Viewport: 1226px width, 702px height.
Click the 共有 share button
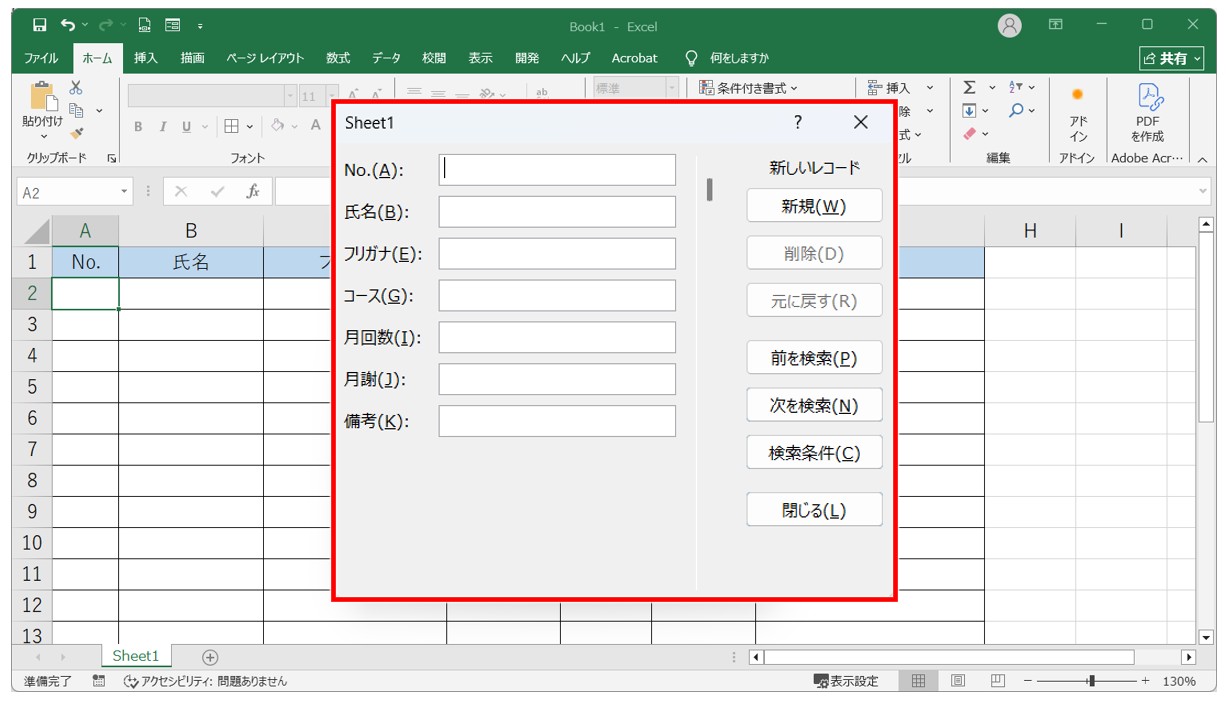point(1171,59)
